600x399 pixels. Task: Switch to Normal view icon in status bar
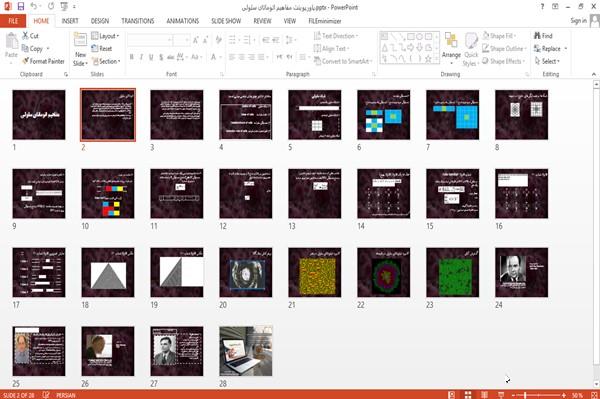(452, 395)
